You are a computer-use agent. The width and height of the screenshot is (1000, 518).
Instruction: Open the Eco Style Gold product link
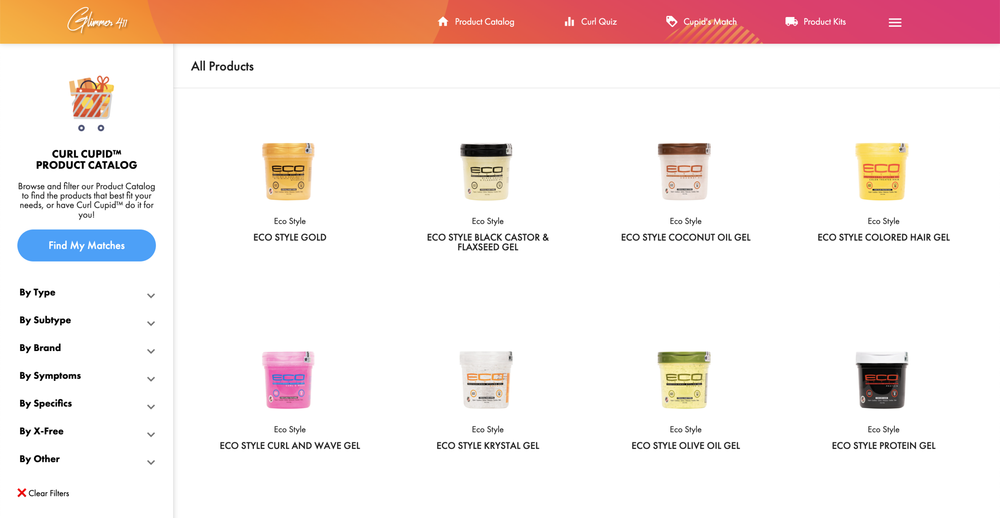pyautogui.click(x=290, y=237)
